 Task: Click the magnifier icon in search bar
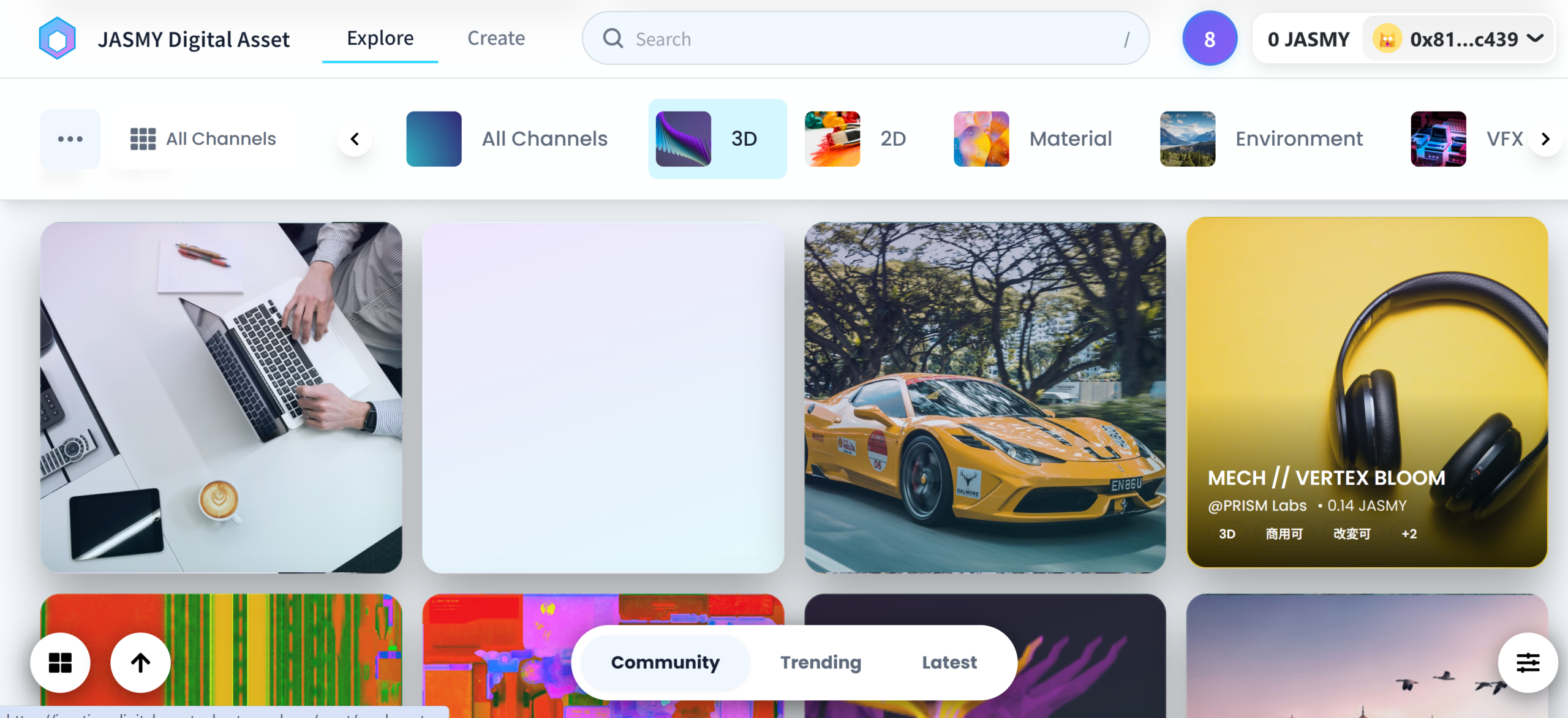[x=613, y=39]
